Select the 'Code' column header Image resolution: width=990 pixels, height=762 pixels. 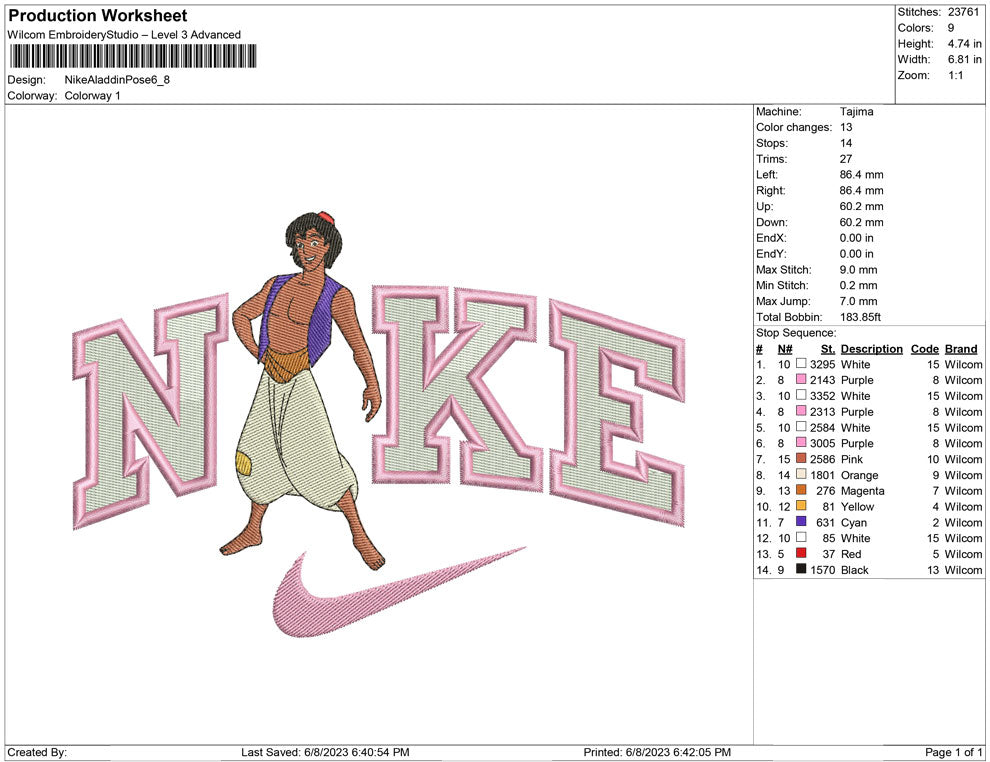924,348
